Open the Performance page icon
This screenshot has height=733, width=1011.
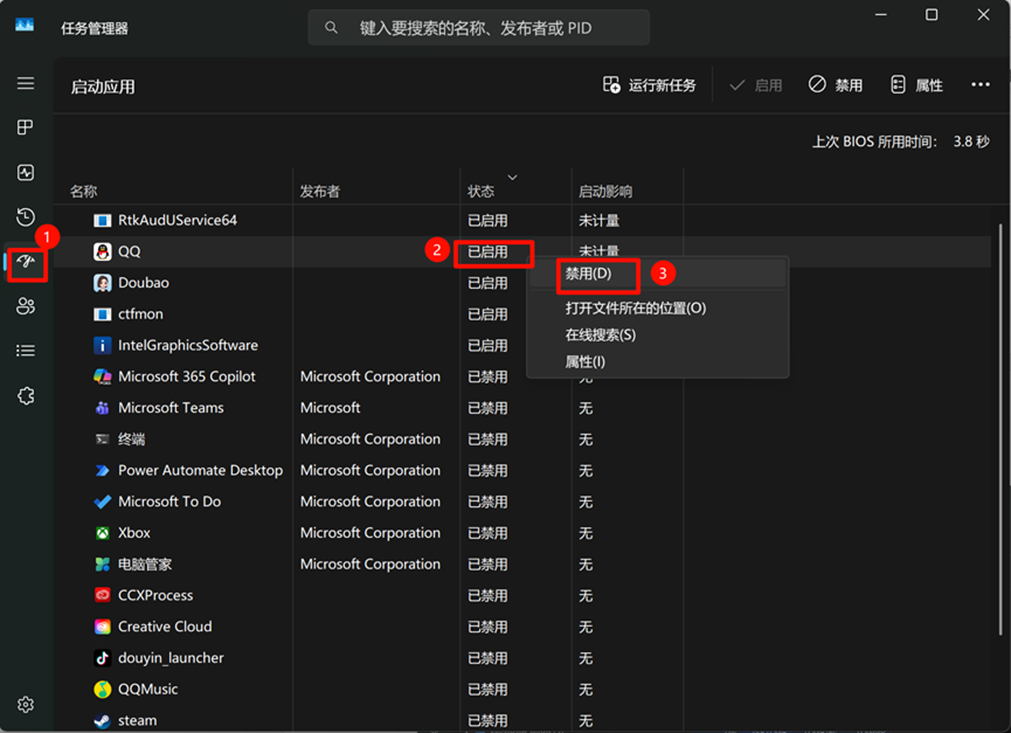(26, 173)
